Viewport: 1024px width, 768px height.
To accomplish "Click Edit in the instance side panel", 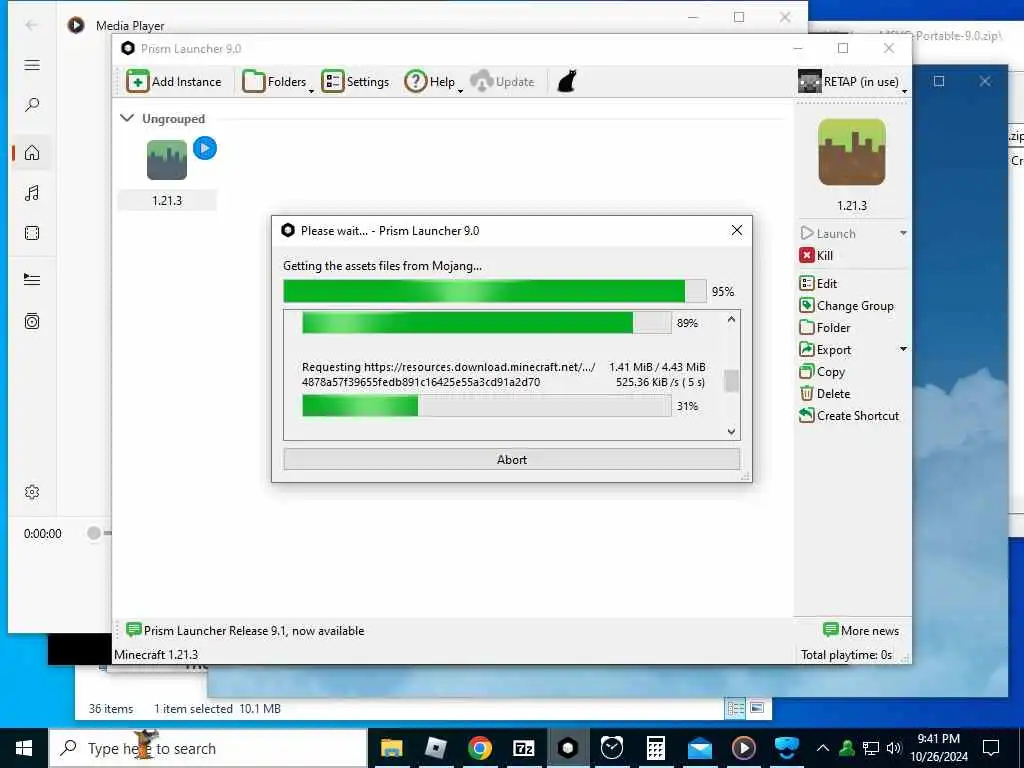I will [818, 283].
